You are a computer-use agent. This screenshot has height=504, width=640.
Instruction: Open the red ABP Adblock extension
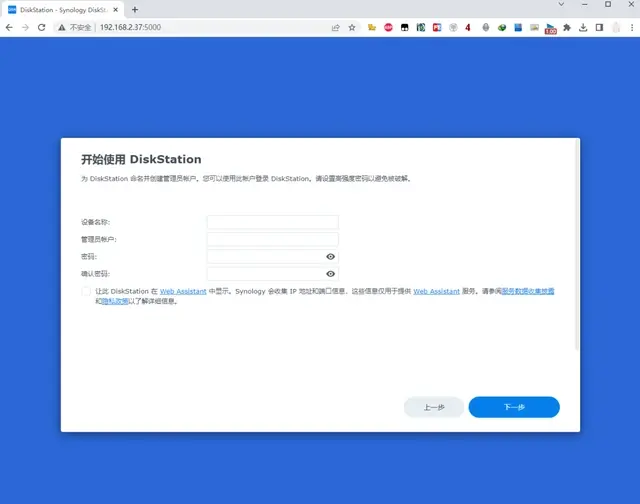pyautogui.click(x=388, y=27)
